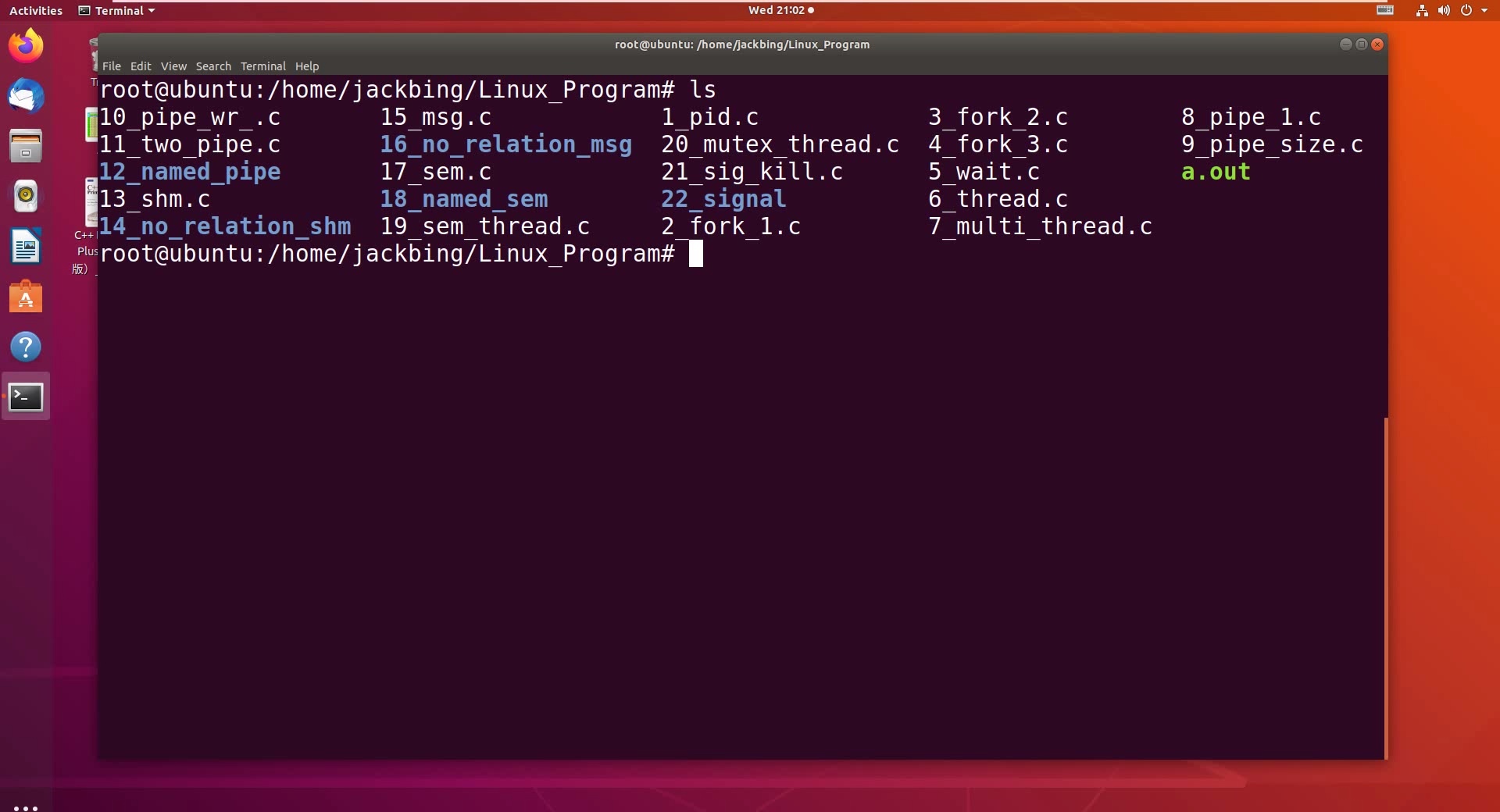Click the network status icon
This screenshot has width=1500, height=812.
click(1422, 11)
